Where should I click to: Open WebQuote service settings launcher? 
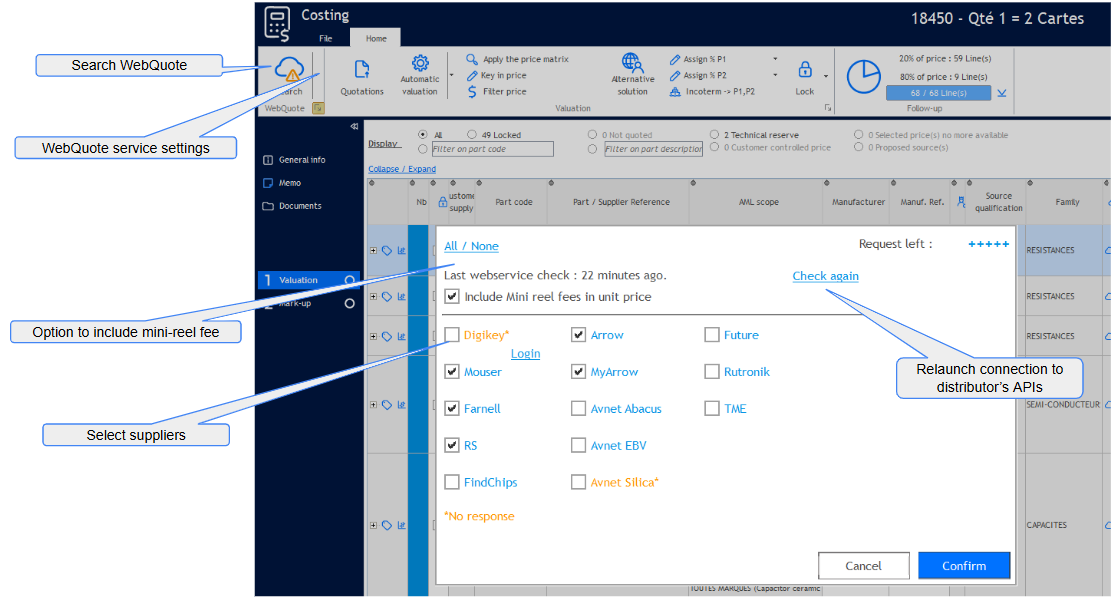click(x=318, y=108)
